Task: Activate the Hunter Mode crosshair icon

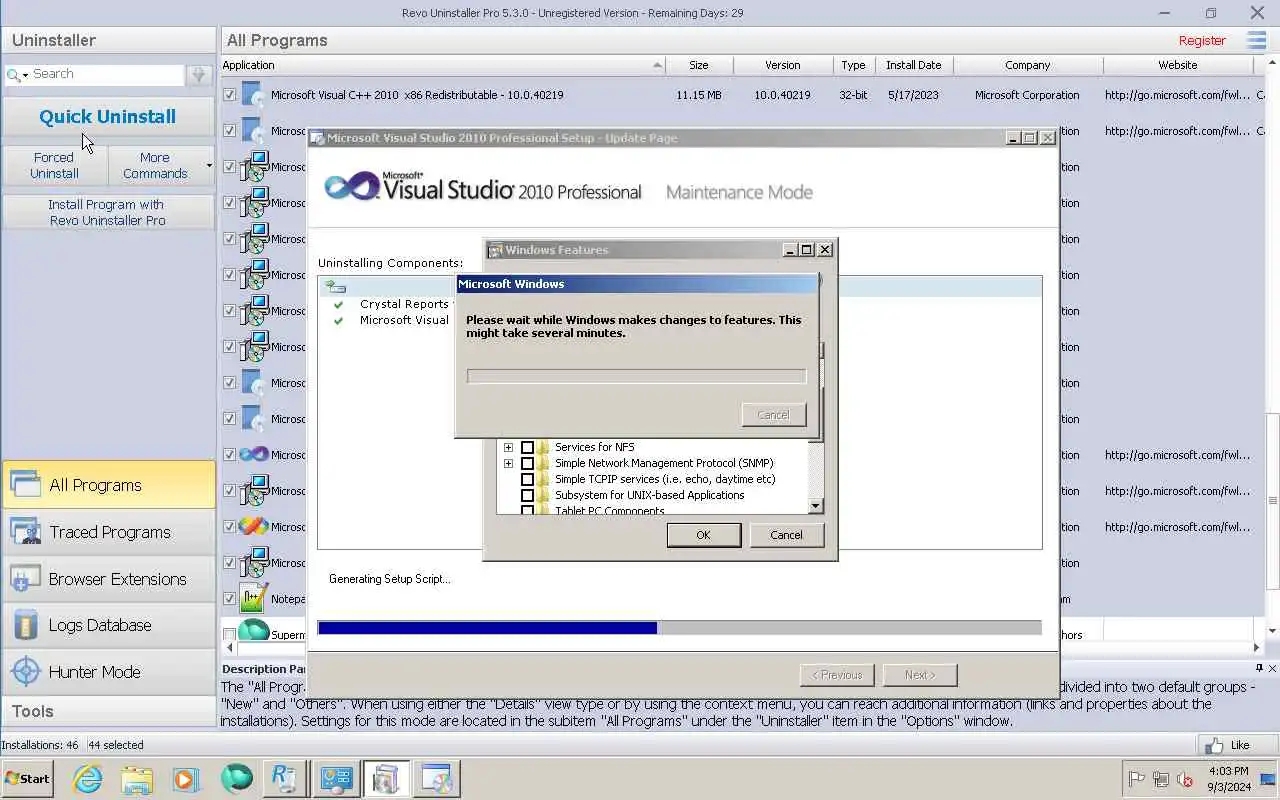Action: click(x=25, y=672)
